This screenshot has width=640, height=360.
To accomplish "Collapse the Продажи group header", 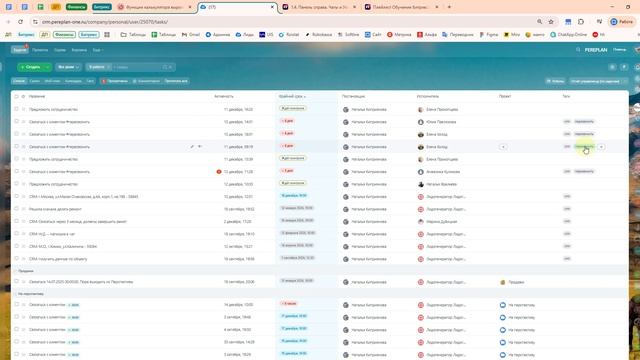I will 25,271.
